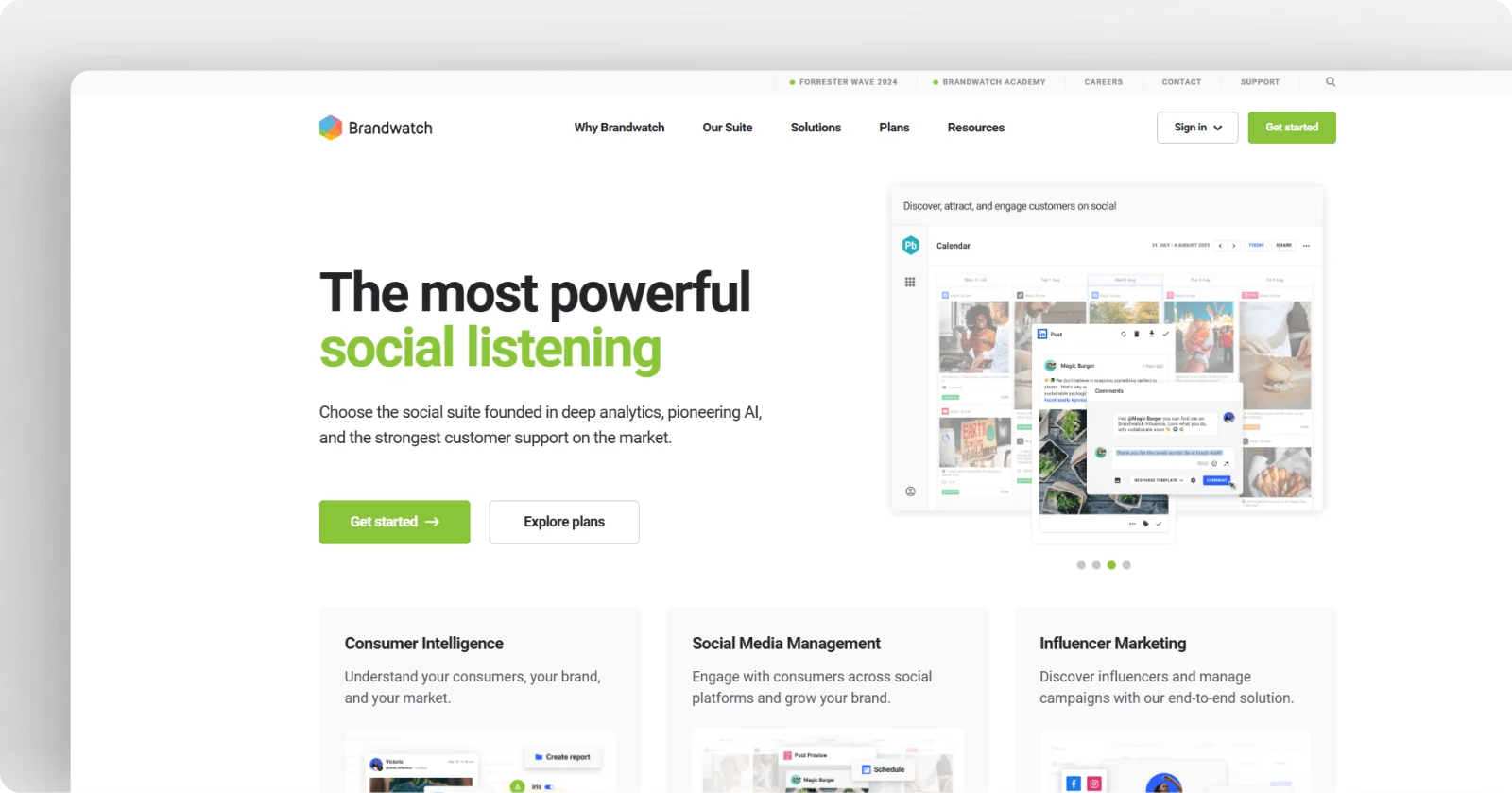Click the refresh icon in the Post popup
The image size is (1512, 793).
1124,334
